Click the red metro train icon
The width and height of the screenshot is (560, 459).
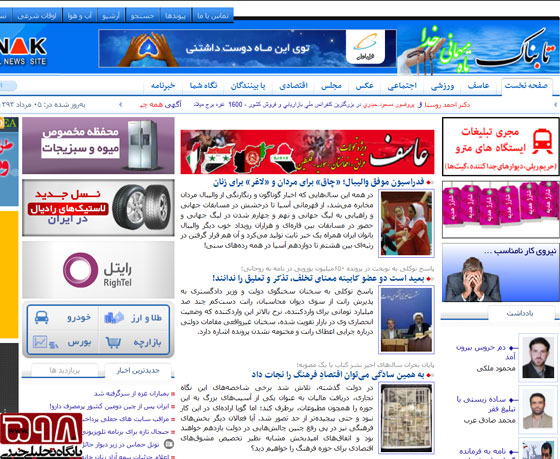point(542,141)
